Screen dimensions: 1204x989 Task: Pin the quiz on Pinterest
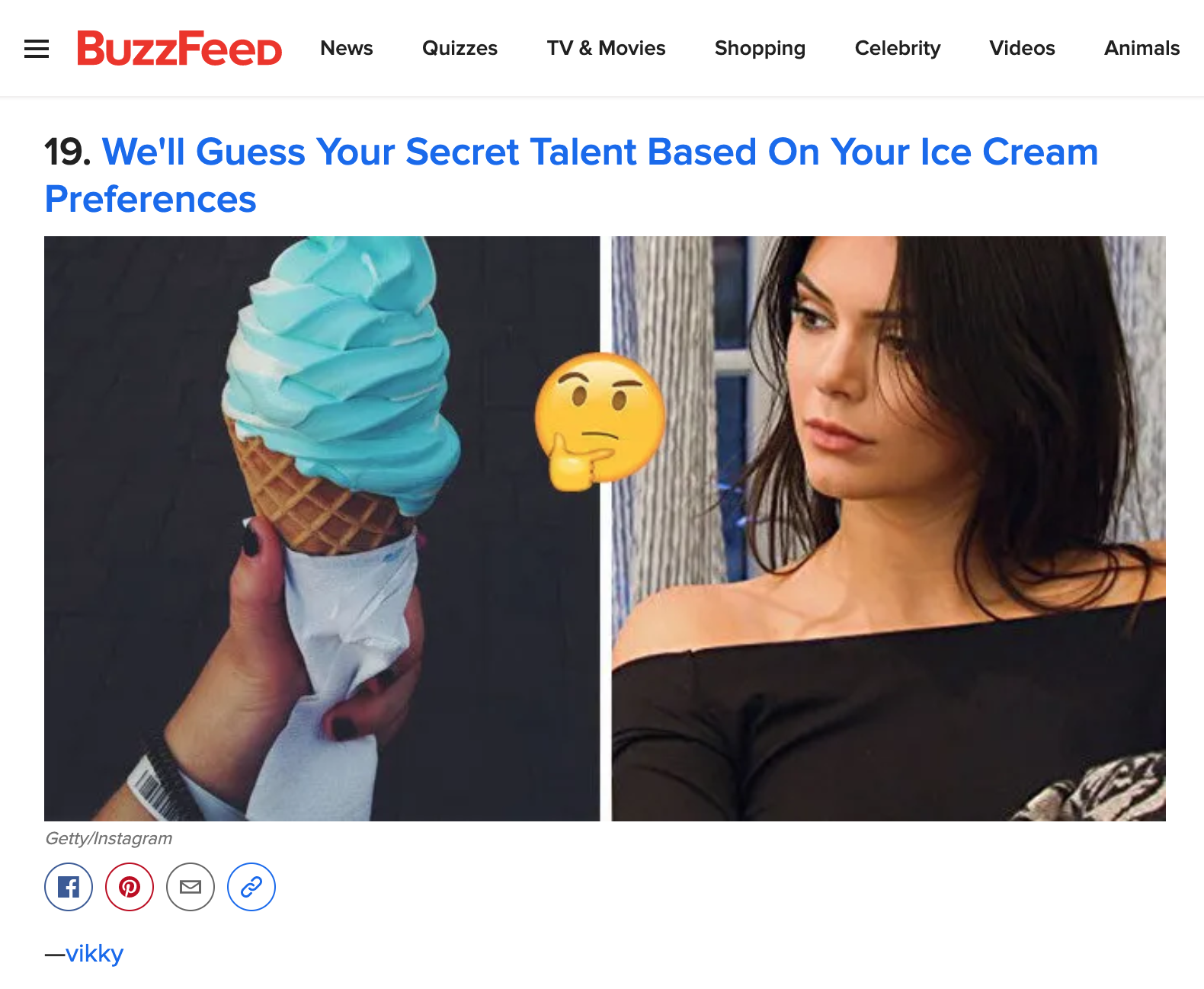130,887
